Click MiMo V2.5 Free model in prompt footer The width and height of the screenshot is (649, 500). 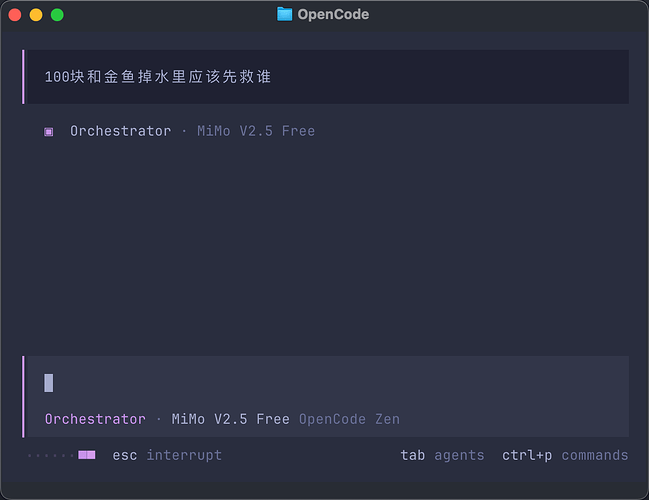[x=231, y=419]
